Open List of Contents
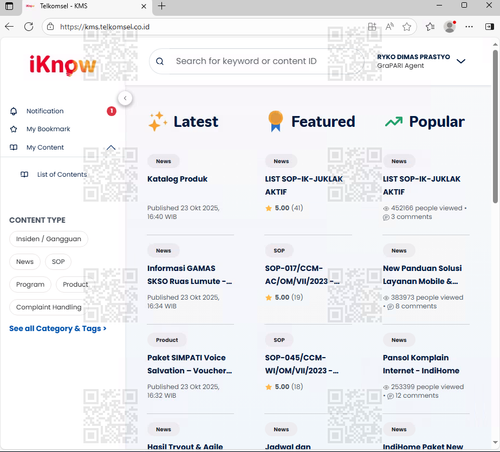Screen dimensions: 500x452 pos(62,174)
